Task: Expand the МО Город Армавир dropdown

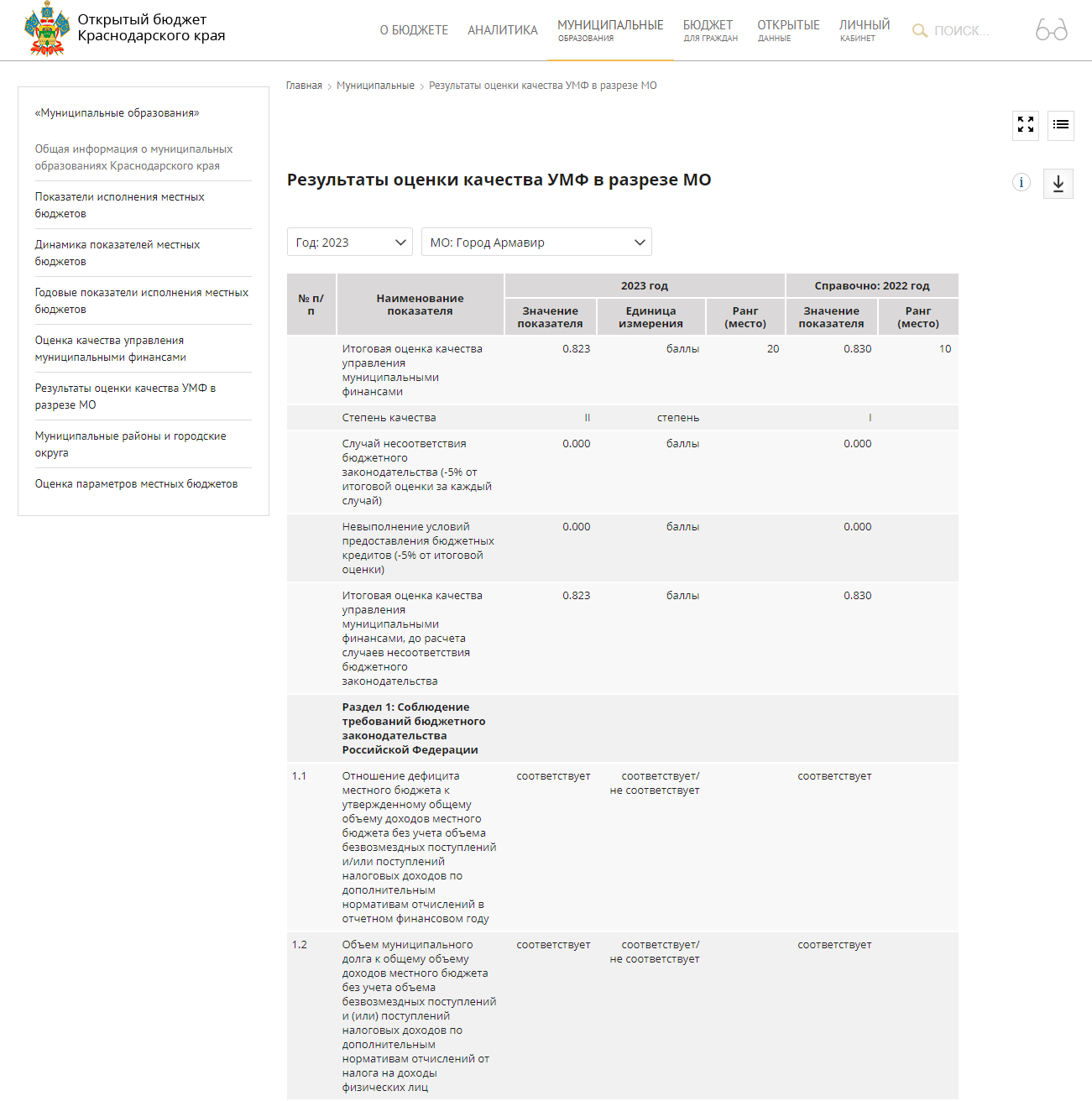Action: [536, 243]
